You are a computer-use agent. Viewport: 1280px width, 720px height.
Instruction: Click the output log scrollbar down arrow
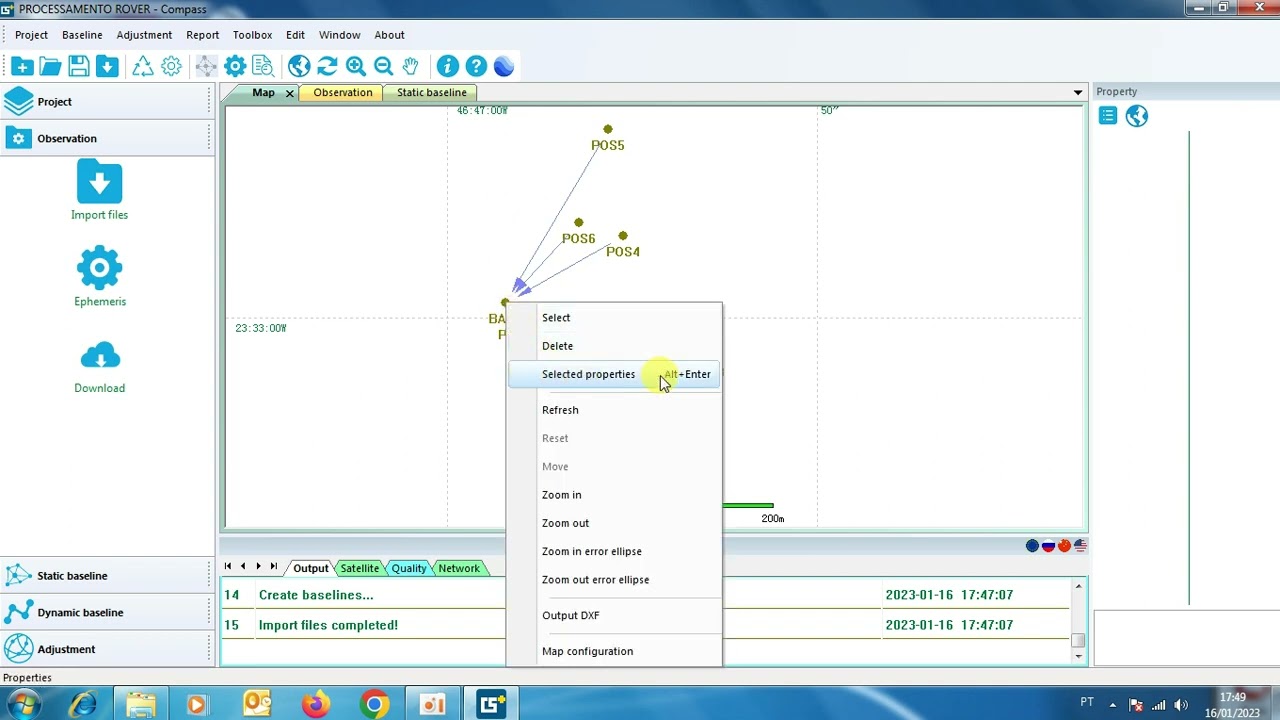[x=1078, y=656]
